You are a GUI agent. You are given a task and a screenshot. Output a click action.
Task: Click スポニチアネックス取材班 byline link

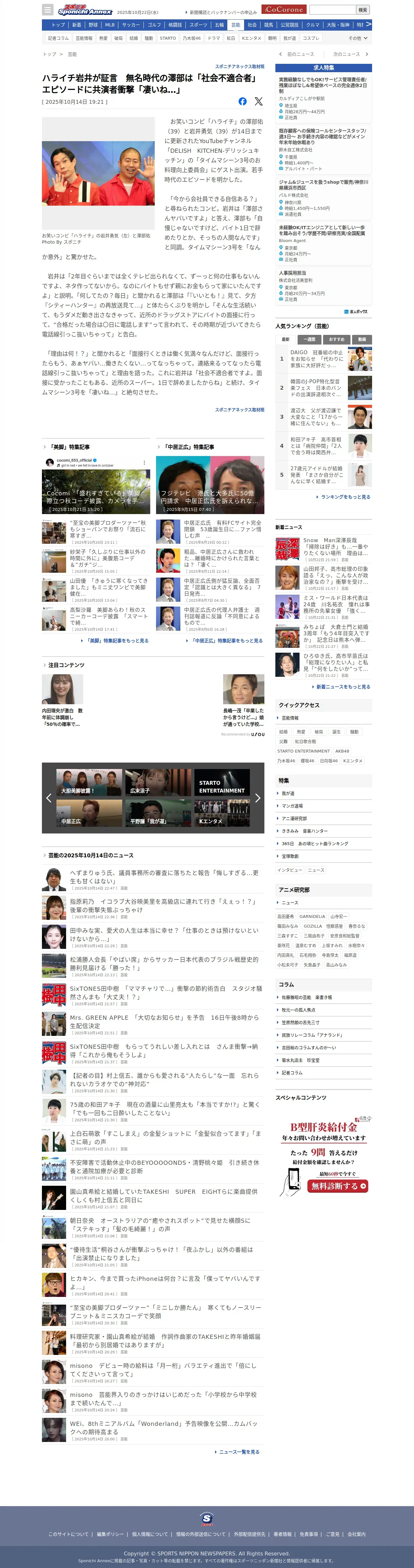pyautogui.click(x=240, y=66)
